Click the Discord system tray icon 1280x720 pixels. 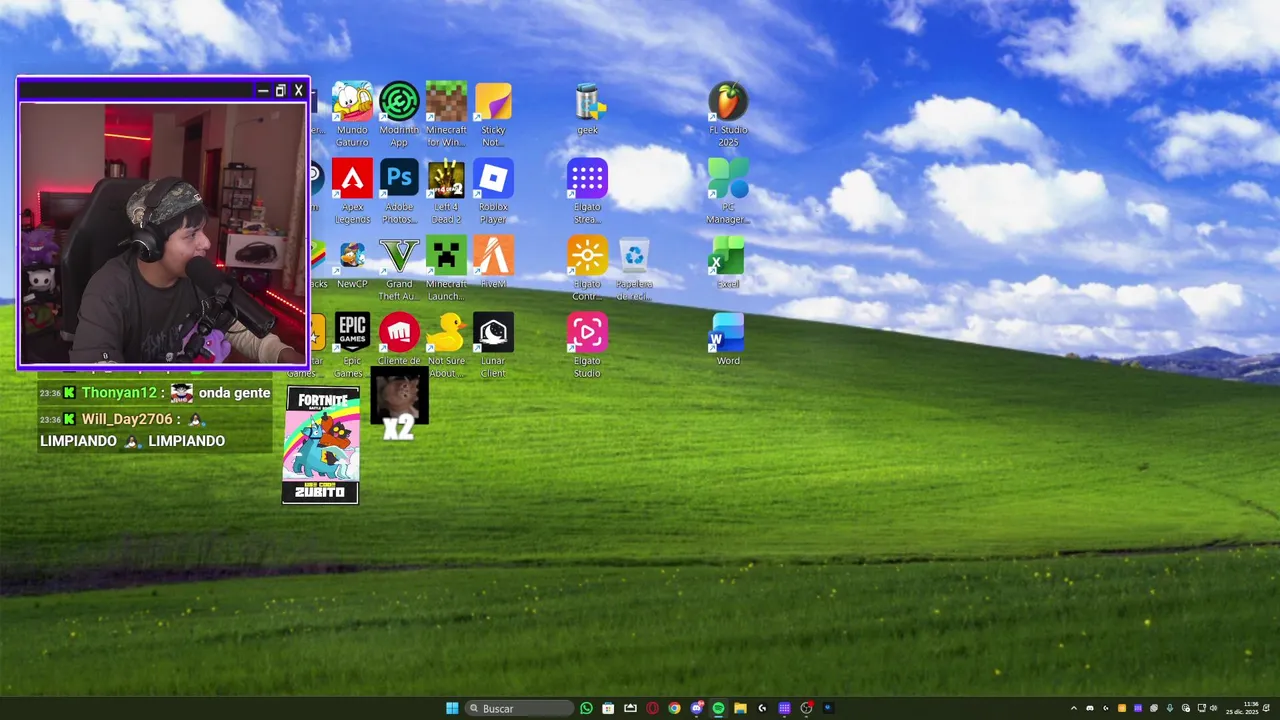coord(1090,708)
